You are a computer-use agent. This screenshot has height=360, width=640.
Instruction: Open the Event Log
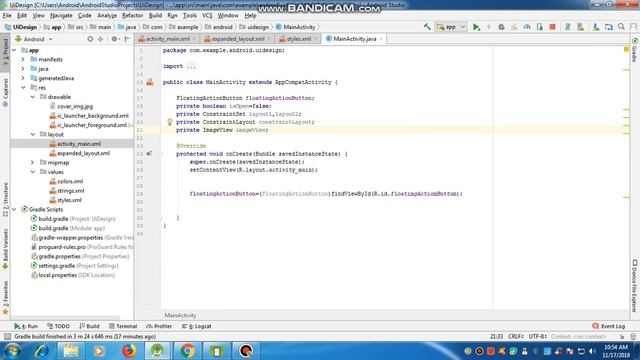609,326
